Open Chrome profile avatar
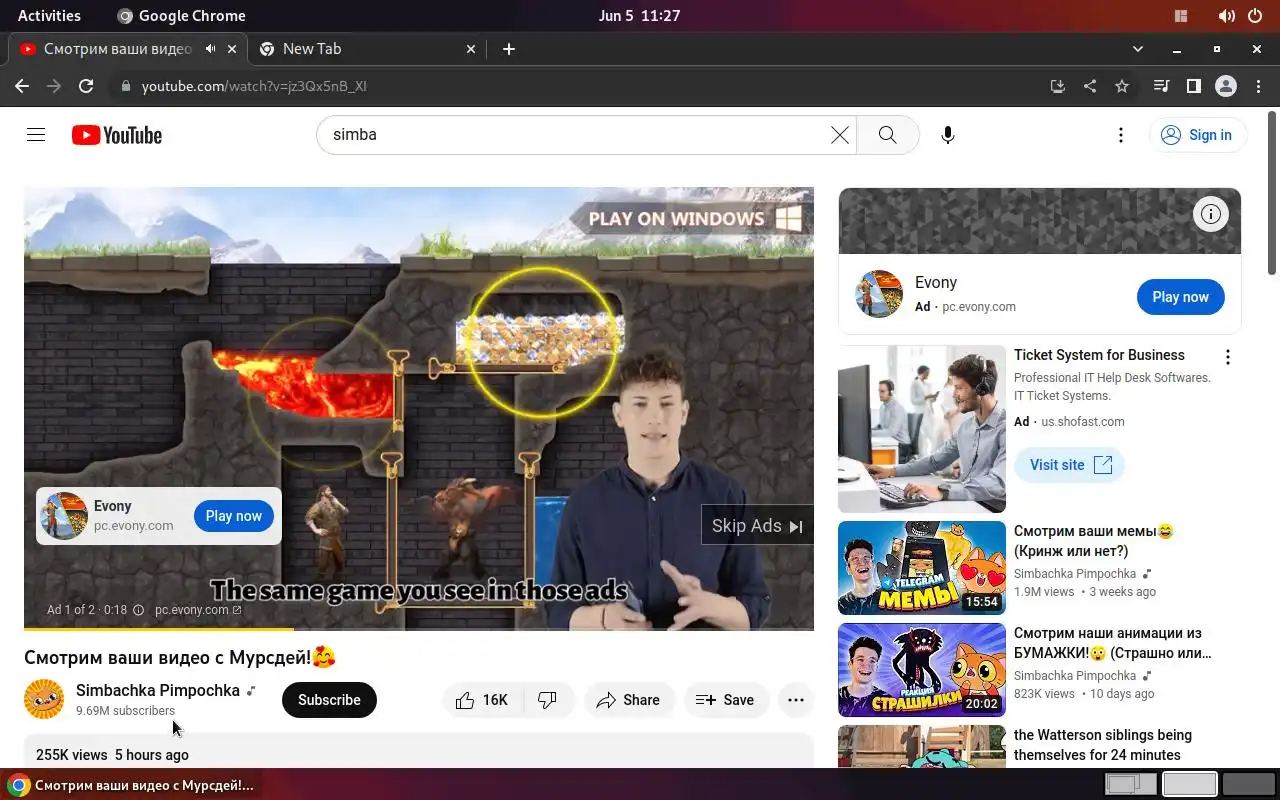Screen dimensions: 1280x800 1226,86
